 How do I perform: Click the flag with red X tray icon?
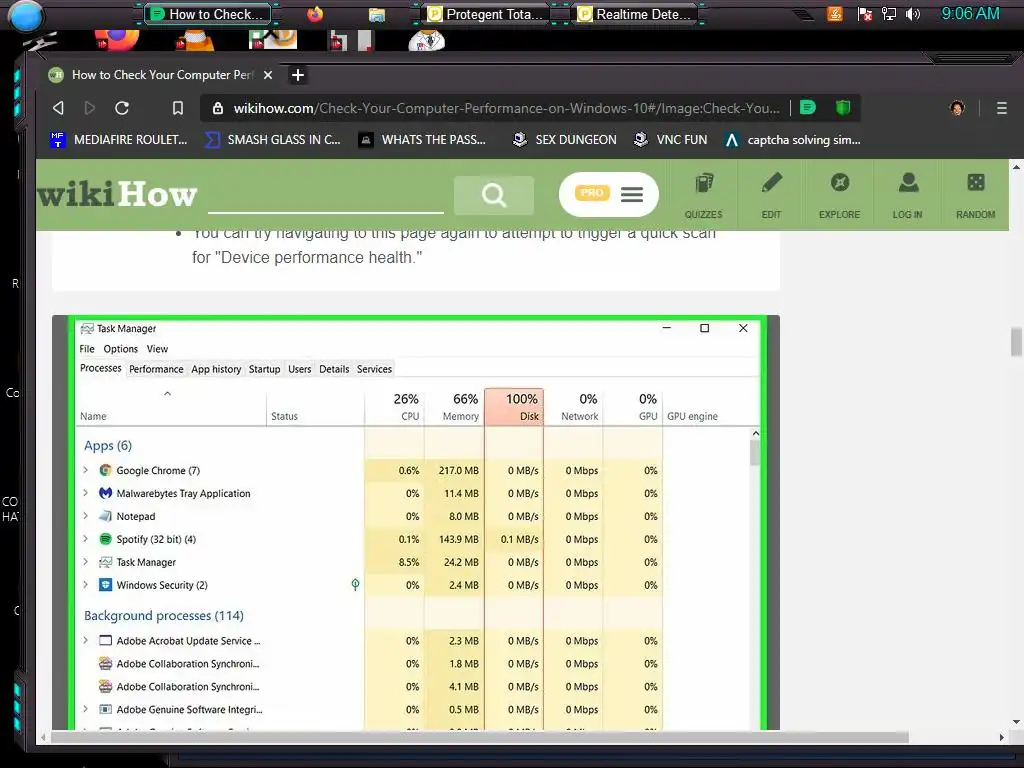point(865,14)
